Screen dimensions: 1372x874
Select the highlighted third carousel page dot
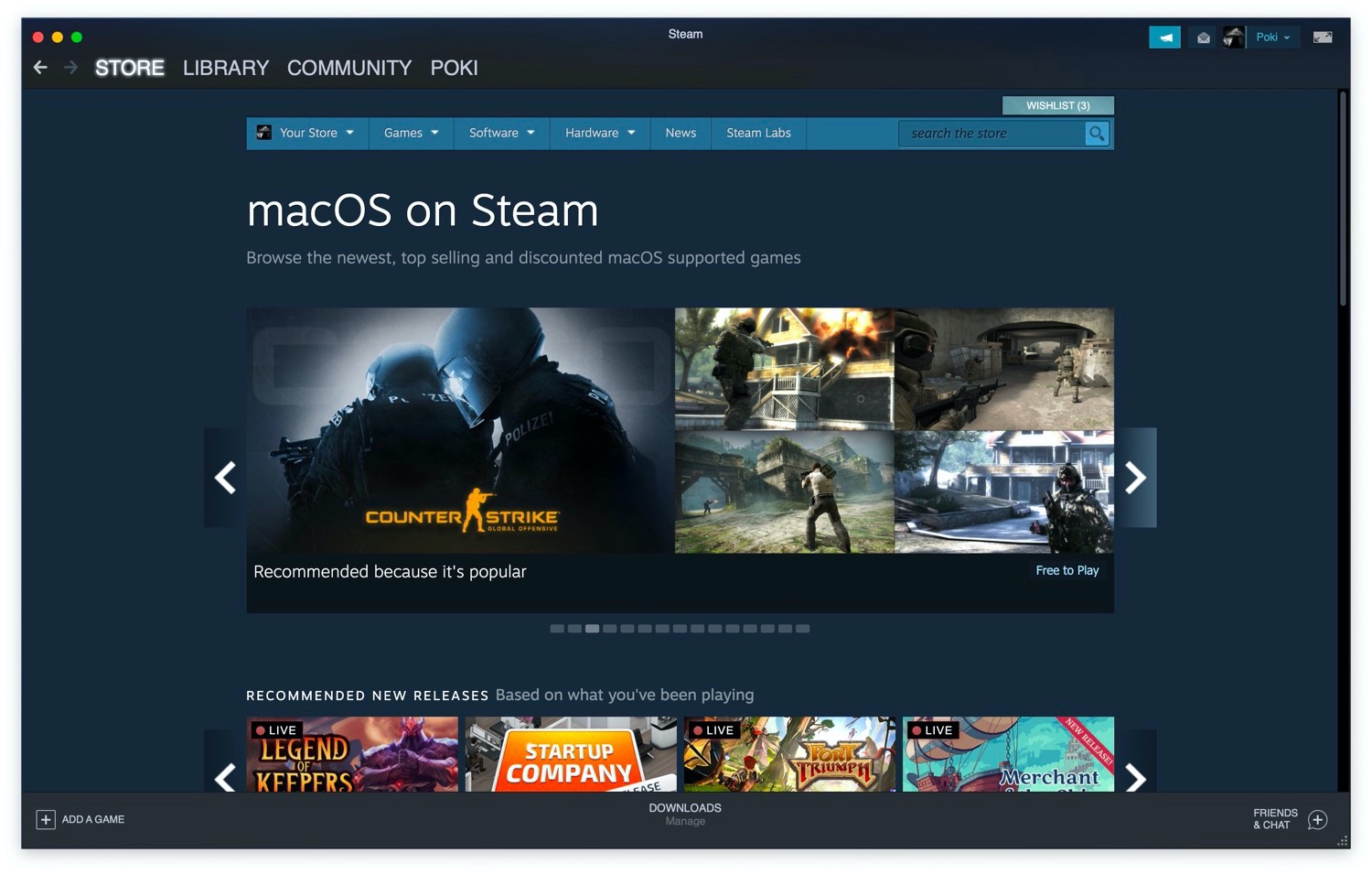(592, 629)
